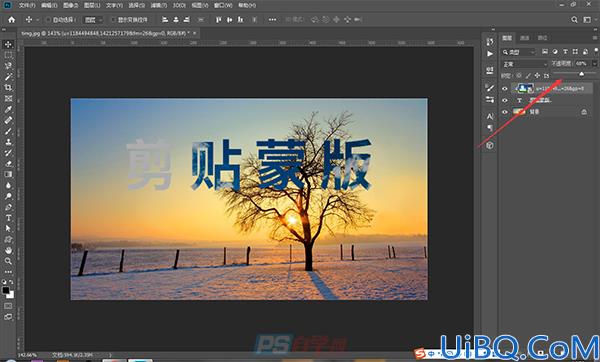Screen dimensions: 600x362
Task: Toggle lock image pixels brush icon
Action: click(x=528, y=76)
